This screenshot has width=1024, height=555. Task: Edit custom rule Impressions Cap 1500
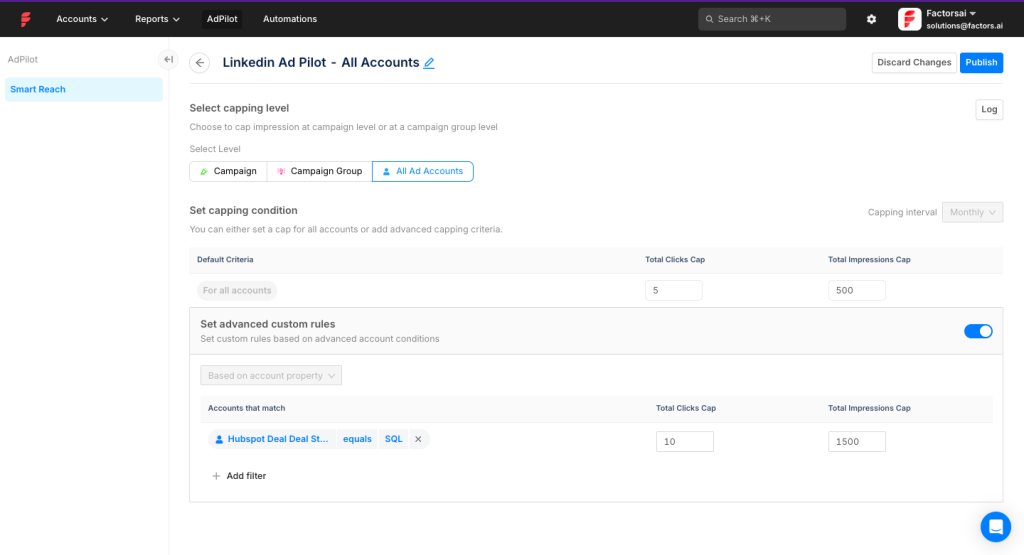tap(856, 441)
